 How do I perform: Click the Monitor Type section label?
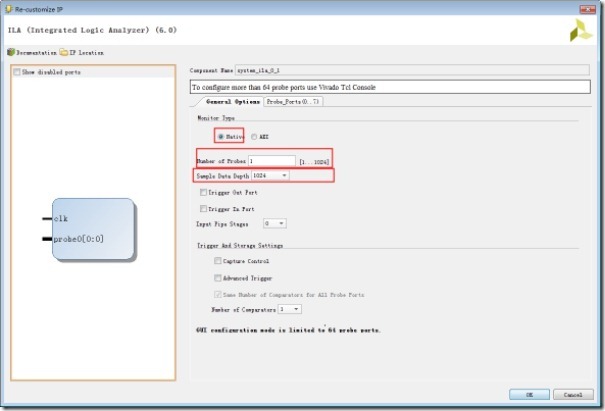tap(216, 118)
